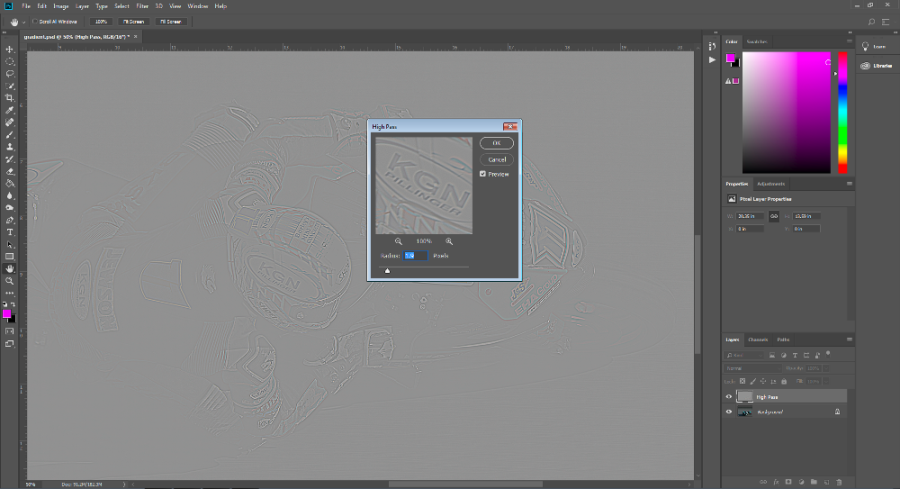Select the Zoom tool in toolbar
This screenshot has height=489, width=900.
(10, 281)
